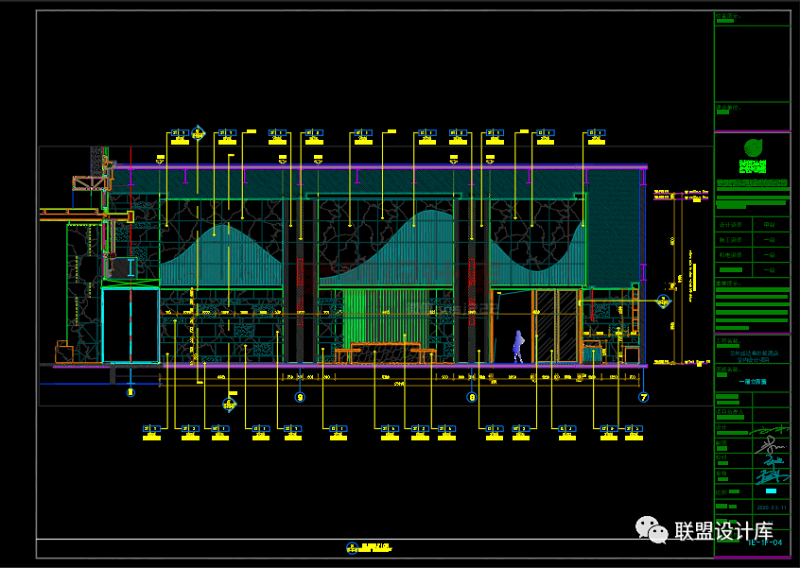Click the cyan stamp box in title block

coord(769,491)
